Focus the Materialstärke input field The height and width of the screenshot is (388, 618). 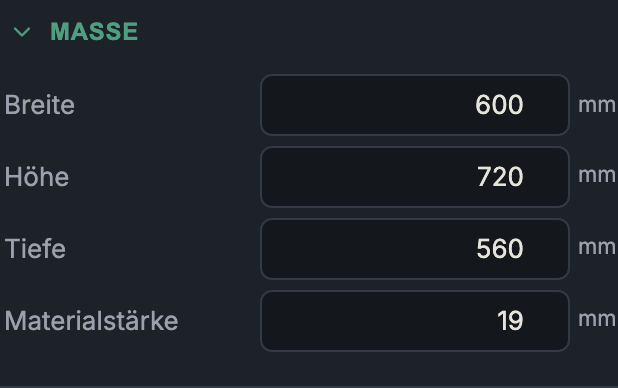pyautogui.click(x=415, y=321)
